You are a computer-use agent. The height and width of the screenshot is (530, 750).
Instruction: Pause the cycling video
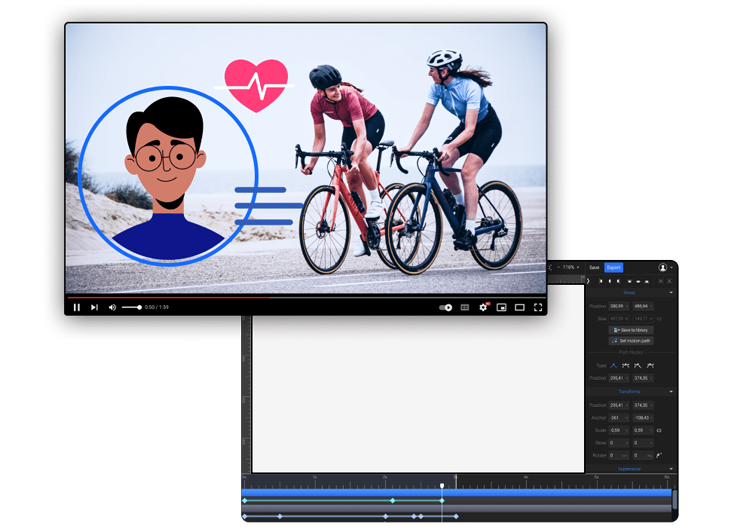[77, 307]
